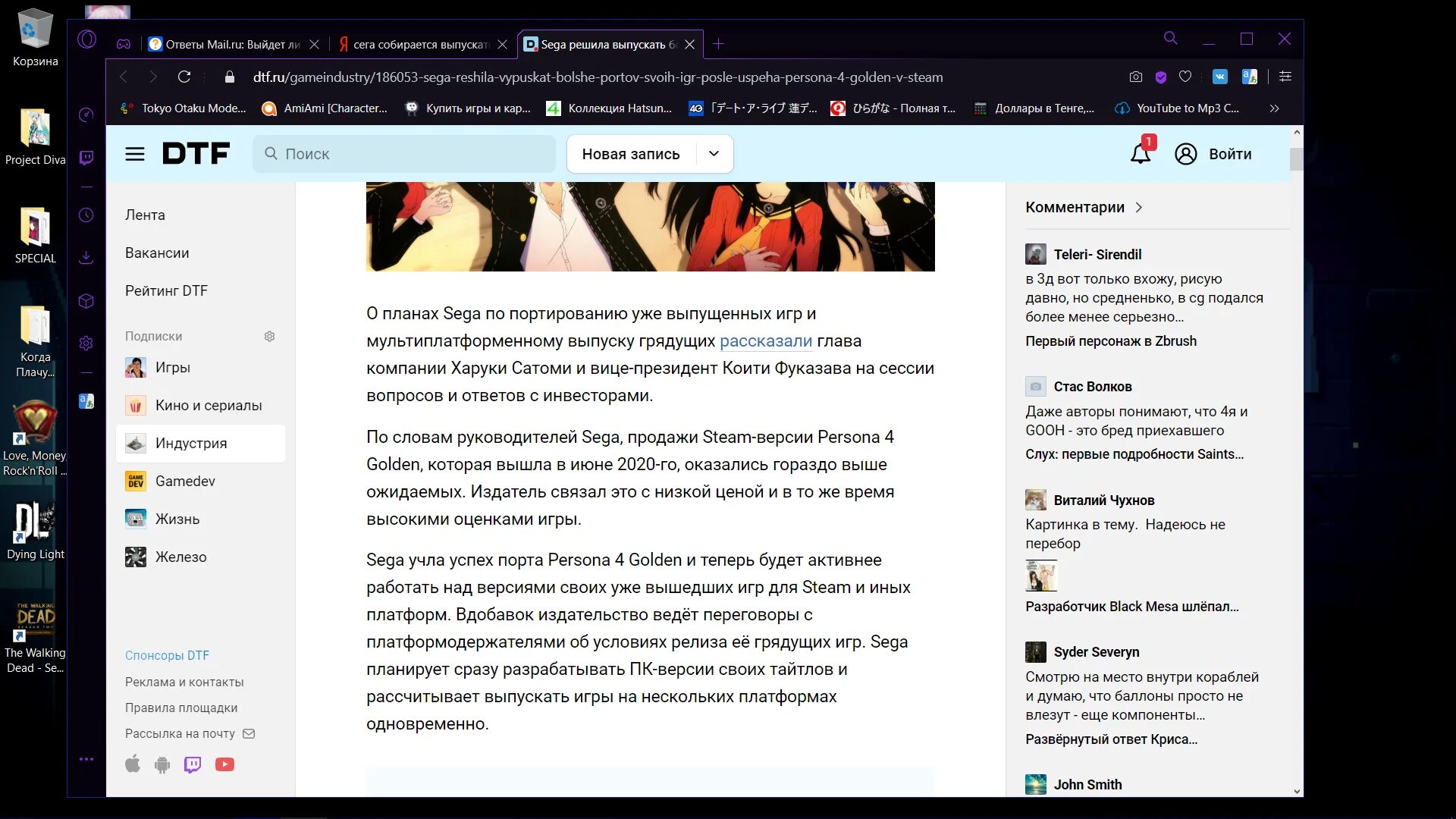This screenshot has width=1456, height=819.
Task: Open the DTF hamburger menu
Action: point(135,154)
